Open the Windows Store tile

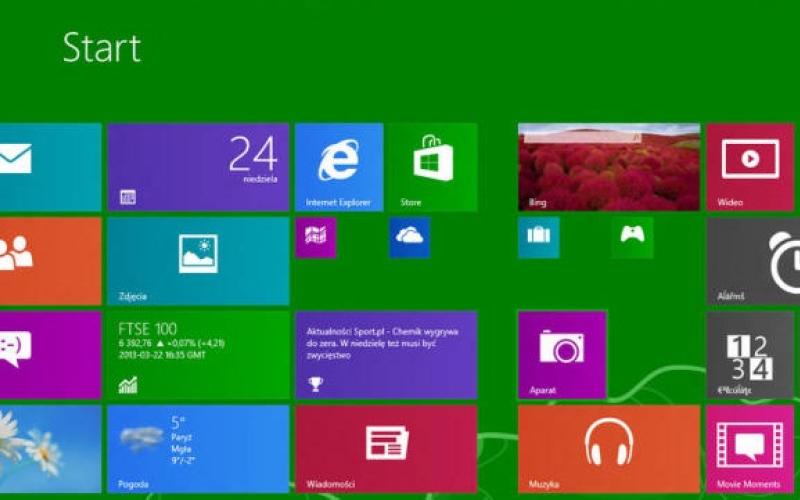tap(432, 167)
